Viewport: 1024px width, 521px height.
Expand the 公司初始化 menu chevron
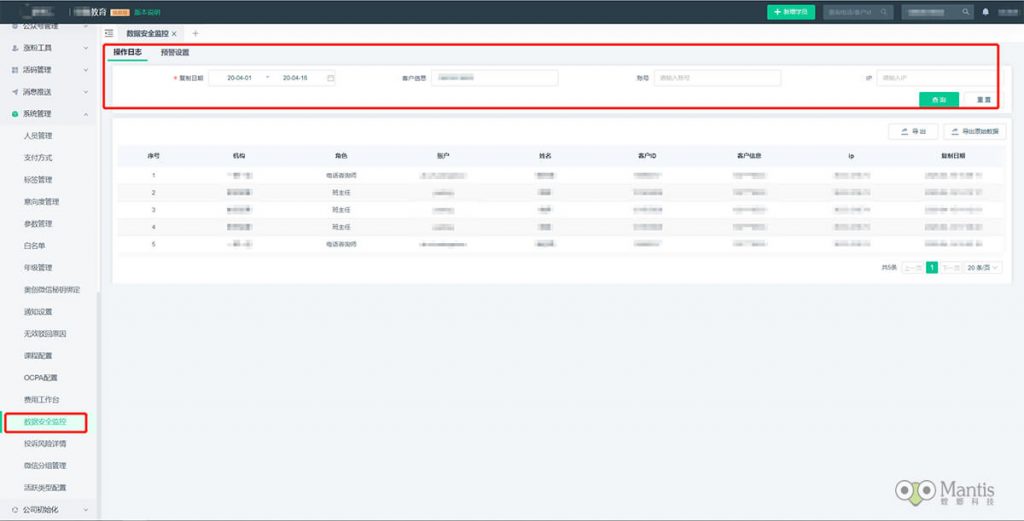pos(86,510)
